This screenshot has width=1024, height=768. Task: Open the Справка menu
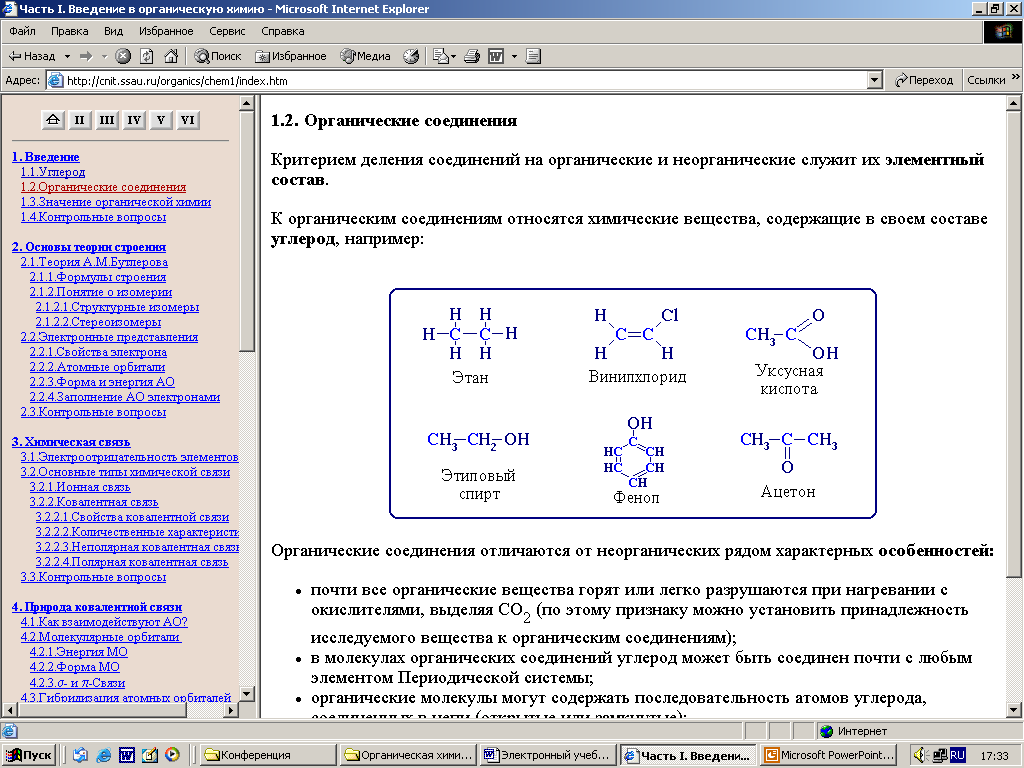[283, 31]
